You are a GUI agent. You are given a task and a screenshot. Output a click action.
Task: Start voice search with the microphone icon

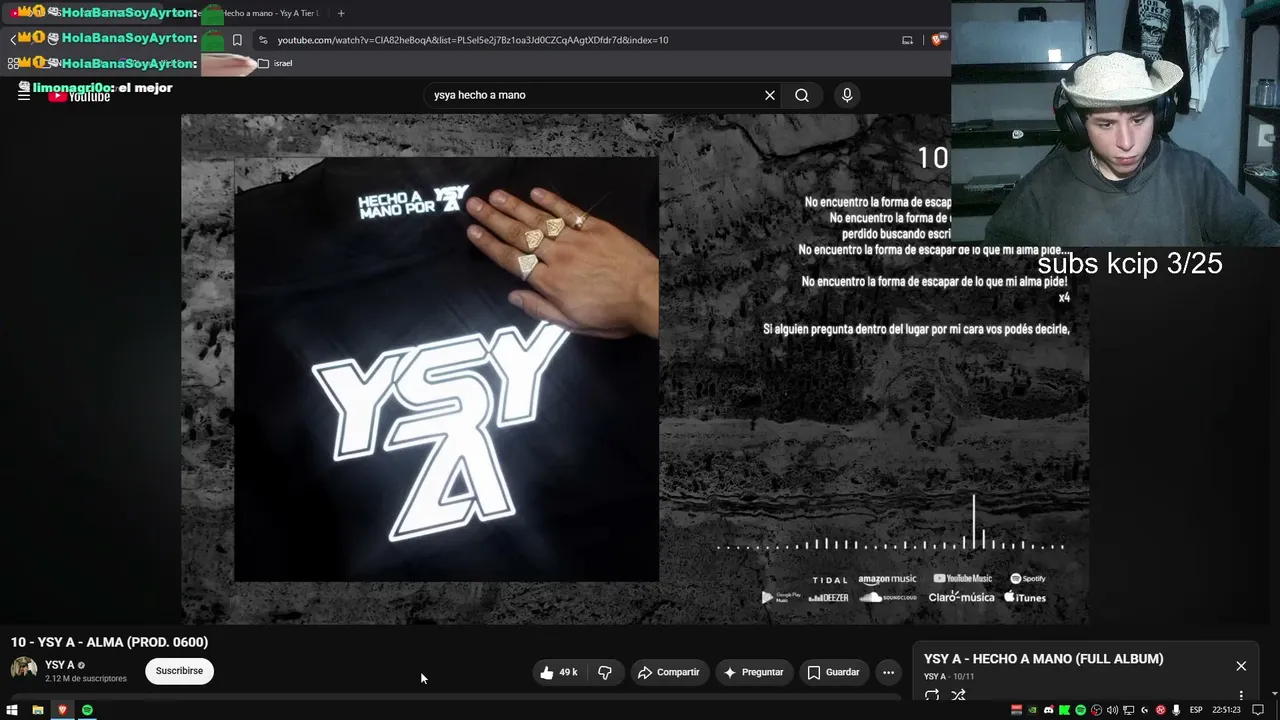pos(847,95)
